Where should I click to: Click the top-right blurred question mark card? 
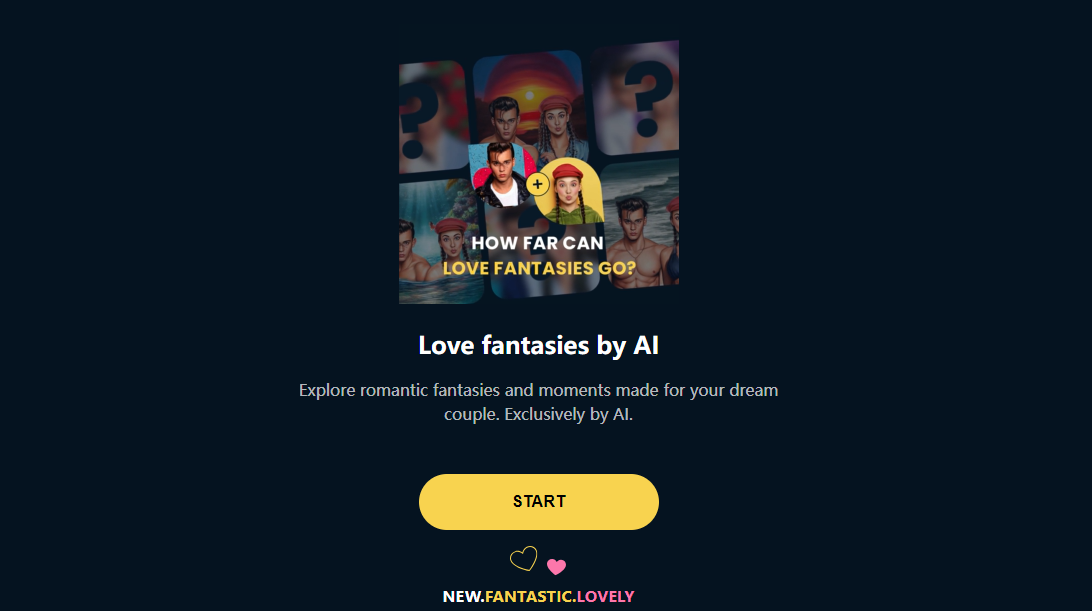tap(637, 98)
